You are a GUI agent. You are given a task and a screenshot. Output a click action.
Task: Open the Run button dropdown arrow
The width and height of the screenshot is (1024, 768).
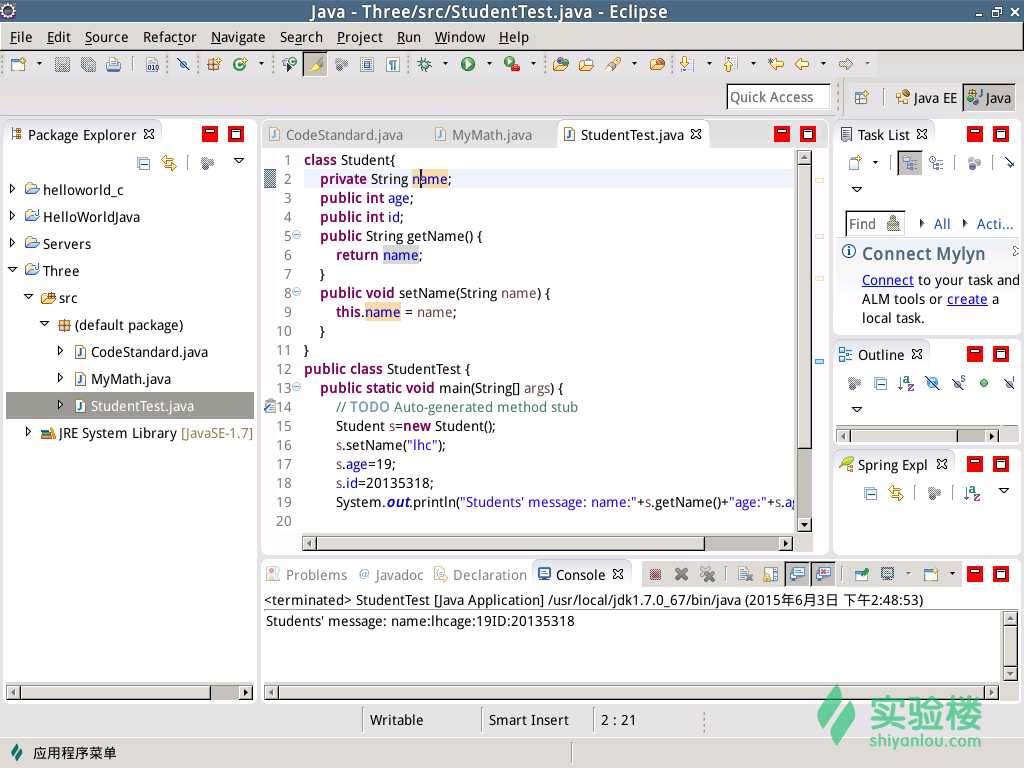[x=489, y=63]
